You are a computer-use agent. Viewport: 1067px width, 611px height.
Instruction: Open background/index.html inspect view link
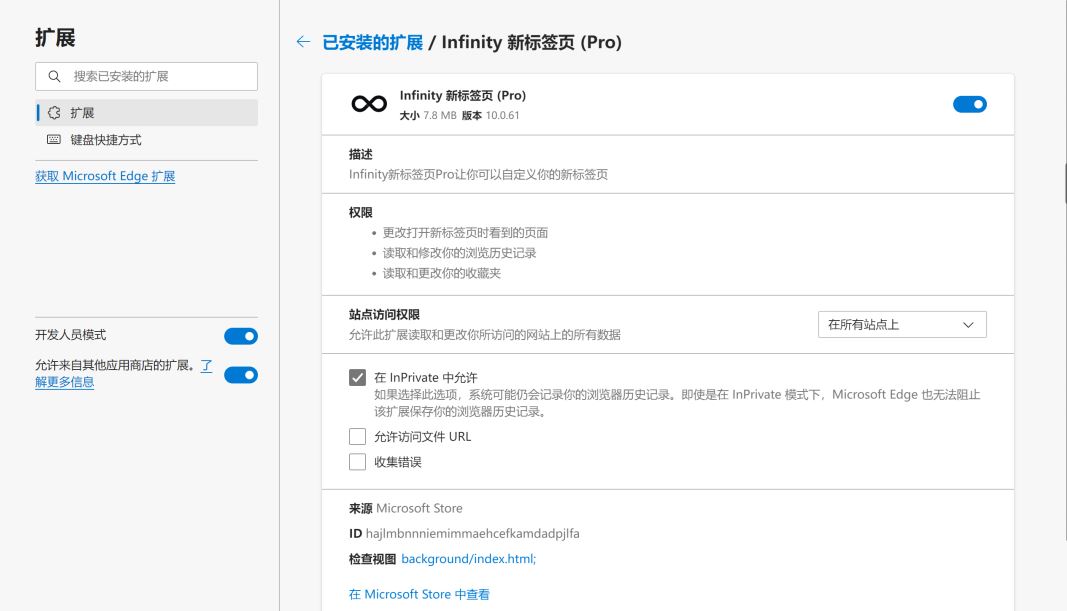(x=468, y=559)
